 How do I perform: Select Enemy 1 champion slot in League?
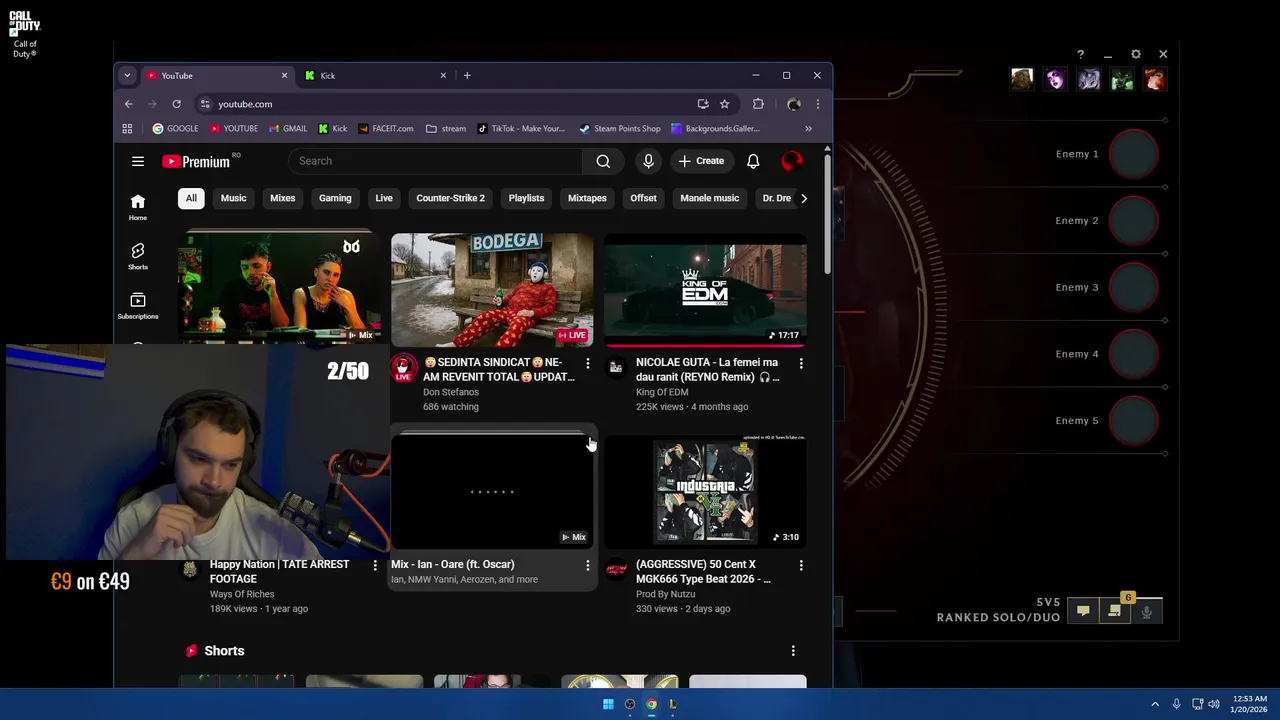(1134, 154)
